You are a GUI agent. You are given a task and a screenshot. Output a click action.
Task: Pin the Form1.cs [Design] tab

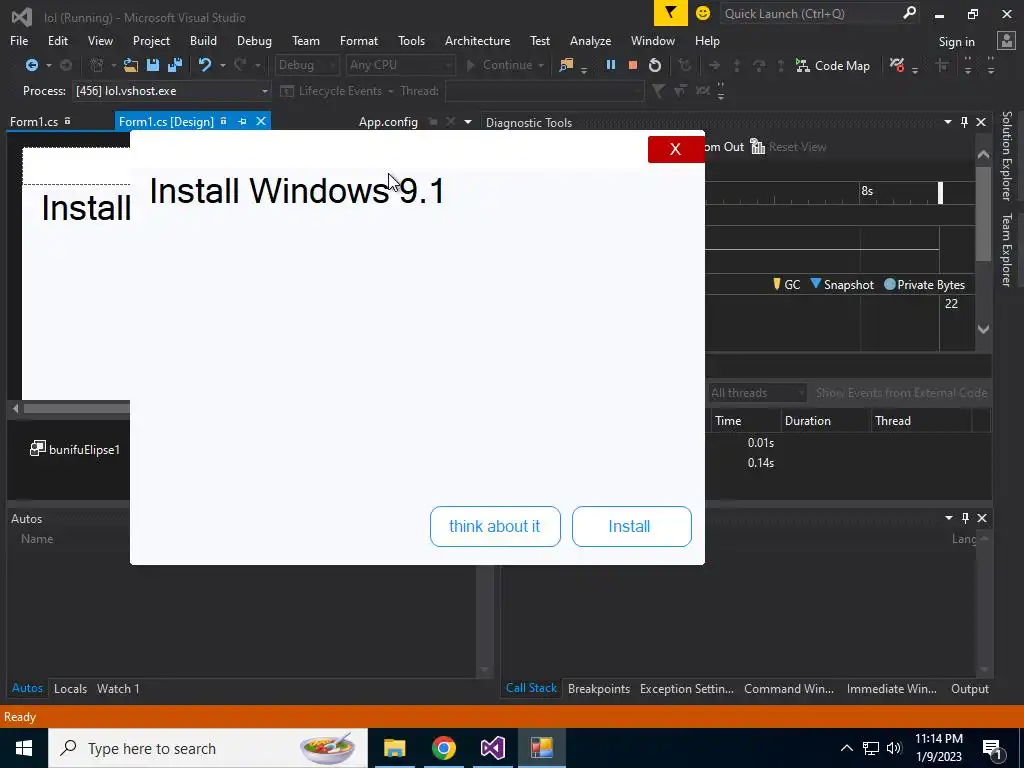(x=242, y=121)
